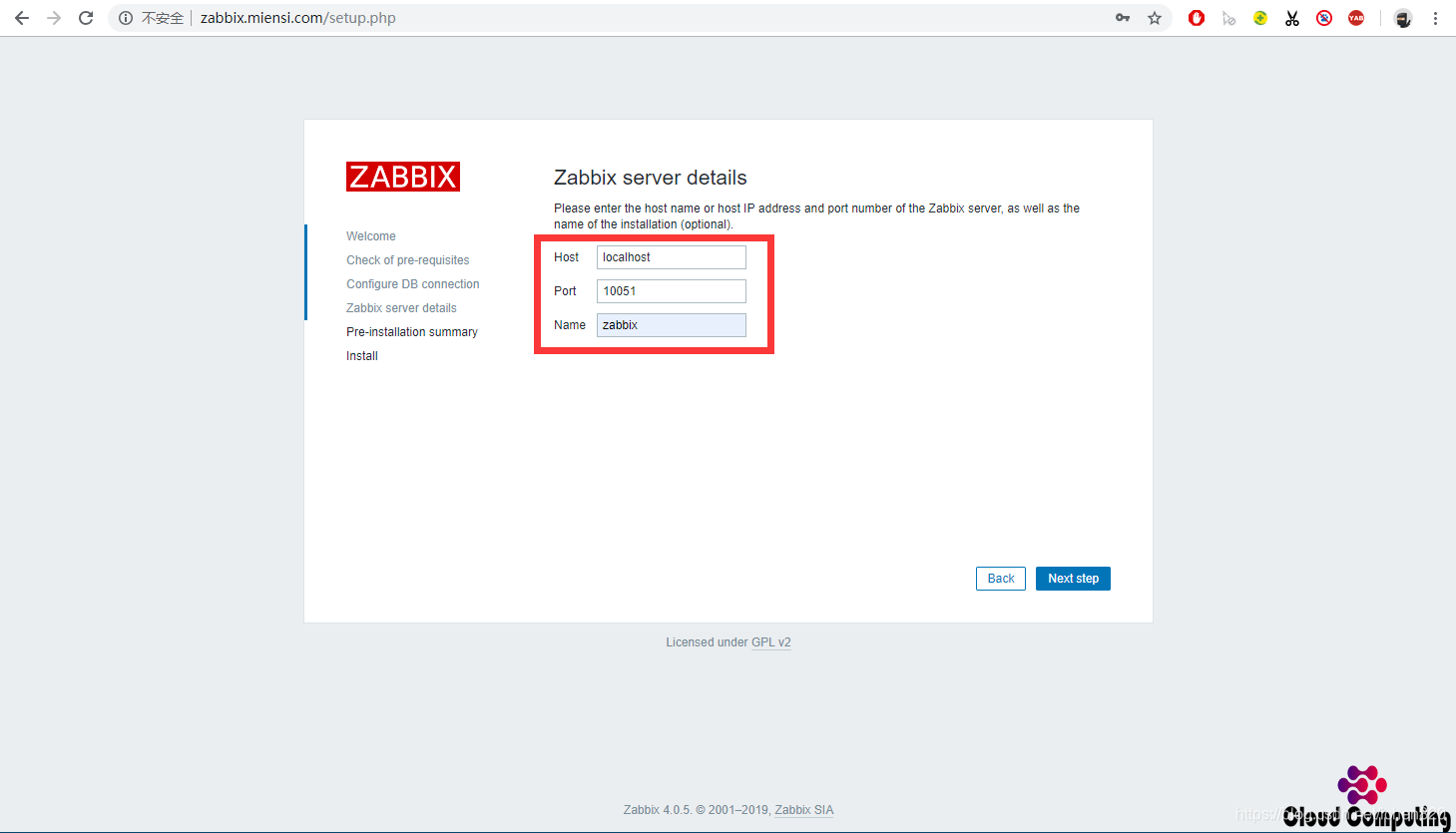Select Configure DB connection step
This screenshot has width=1456, height=833.
(x=413, y=284)
